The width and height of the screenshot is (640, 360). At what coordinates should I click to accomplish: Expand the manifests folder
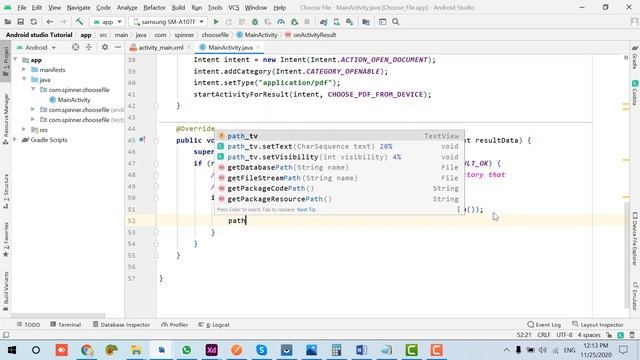pyautogui.click(x=24, y=70)
